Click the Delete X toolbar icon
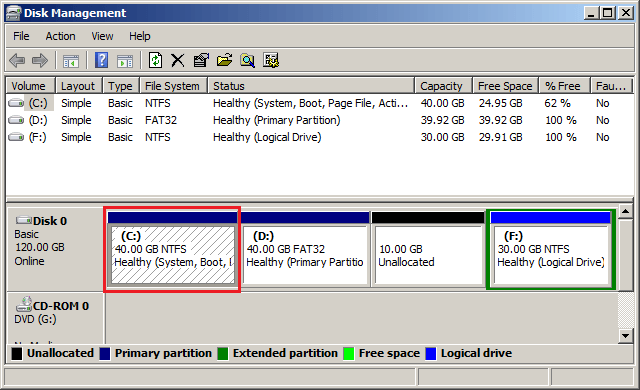Image resolution: width=640 pixels, height=390 pixels. tap(178, 60)
